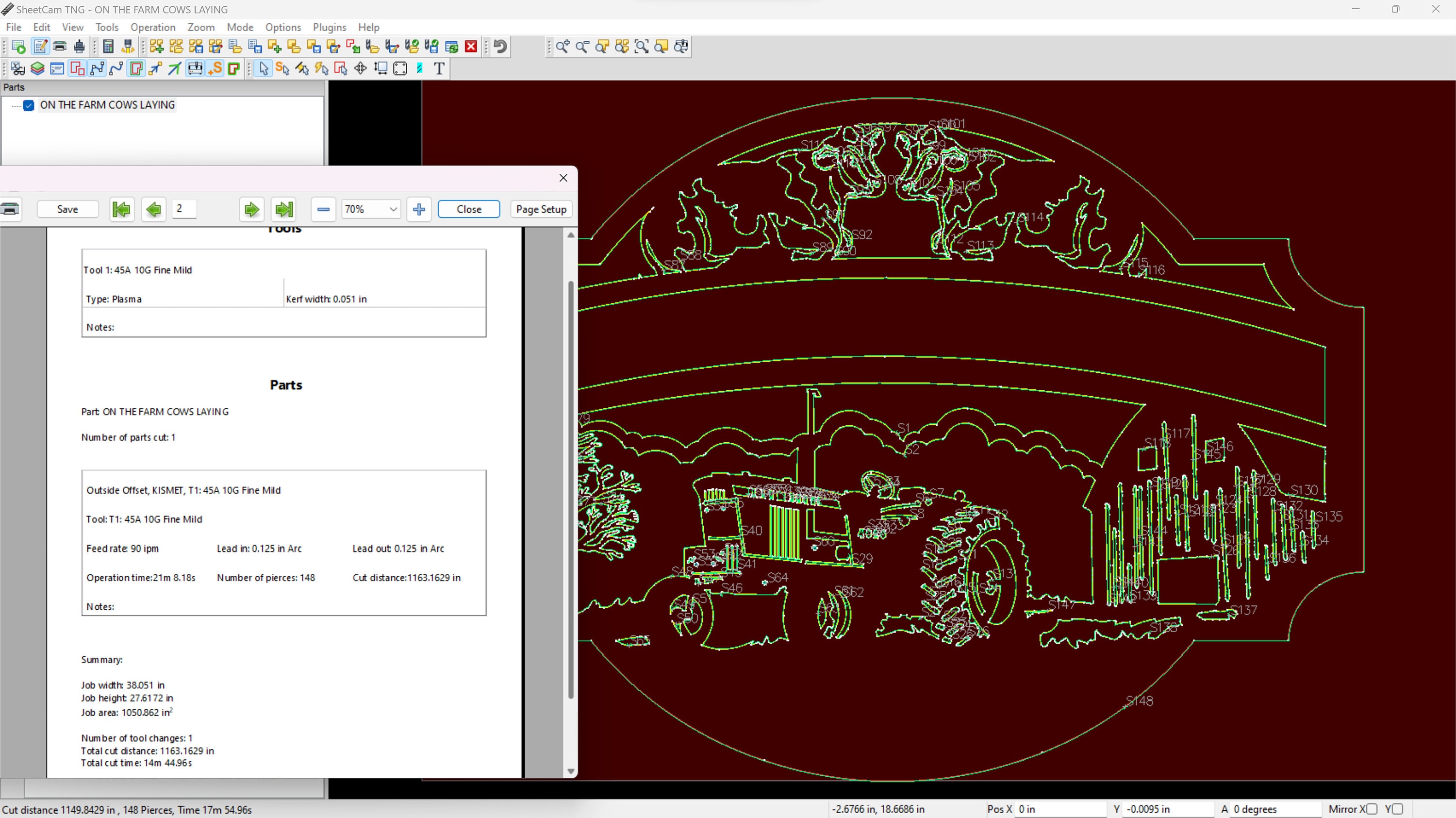1456x818 pixels.
Task: Click the Zoom in magnifier icon
Action: 563,46
